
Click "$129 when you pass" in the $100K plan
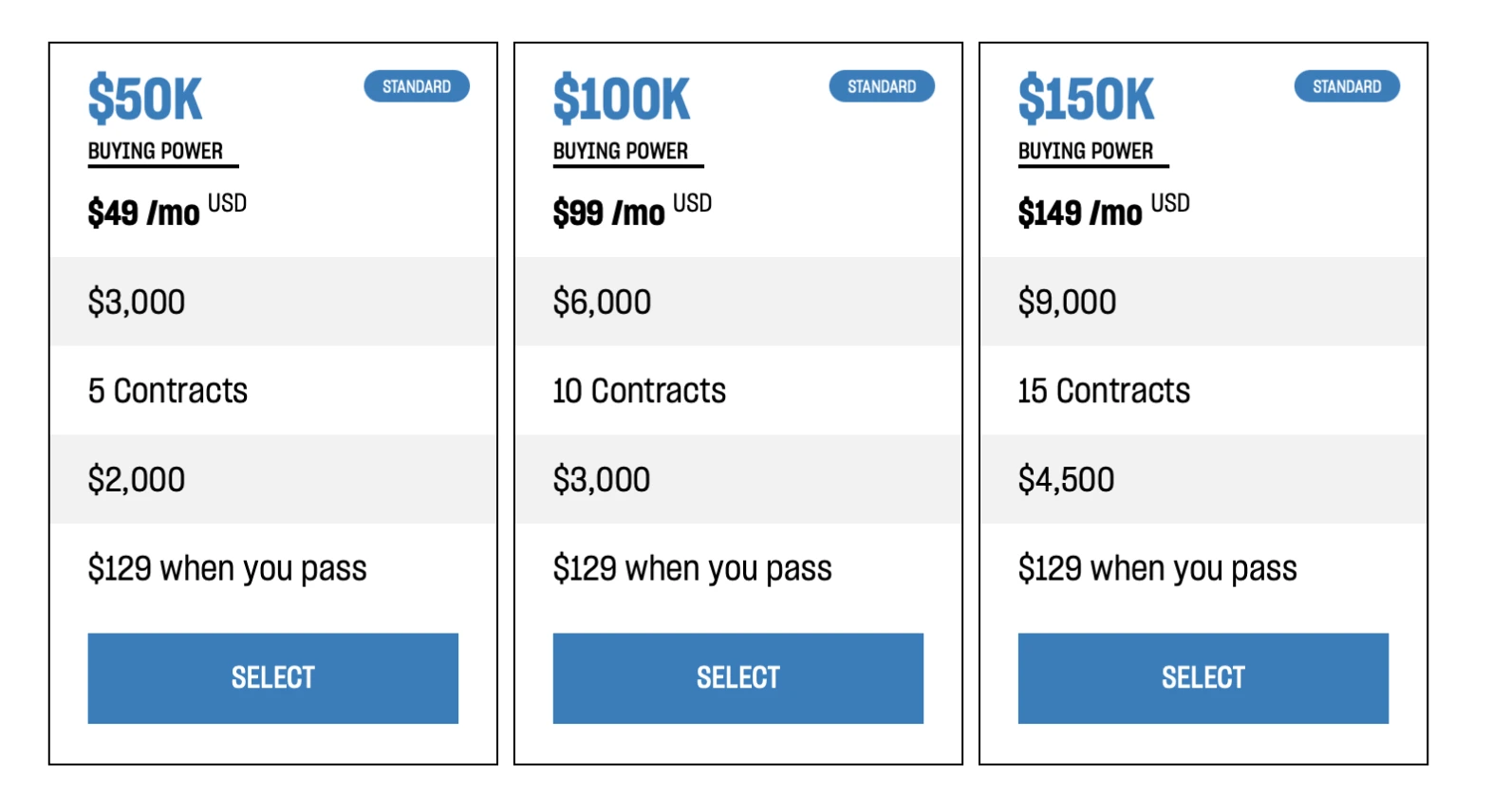point(692,569)
